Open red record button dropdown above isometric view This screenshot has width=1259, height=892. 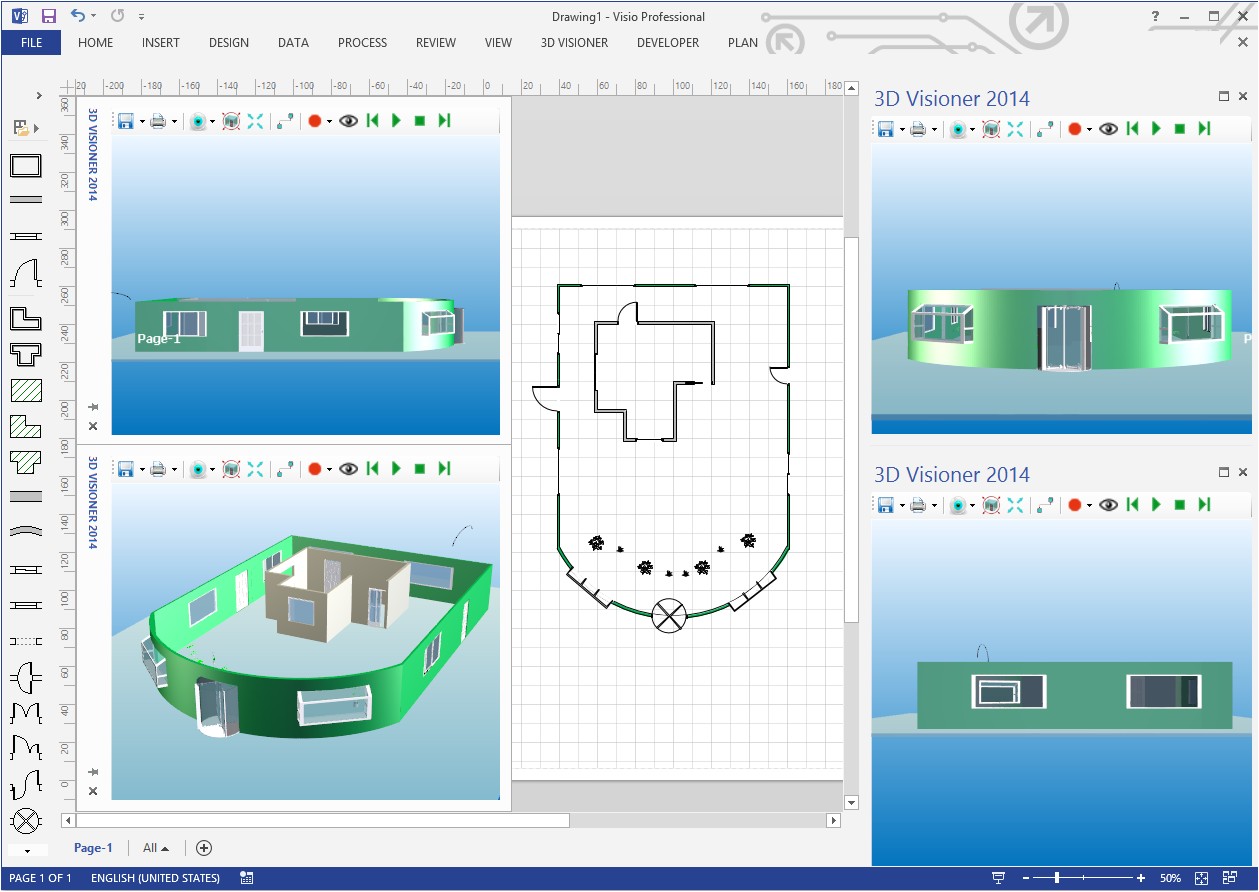pos(329,470)
